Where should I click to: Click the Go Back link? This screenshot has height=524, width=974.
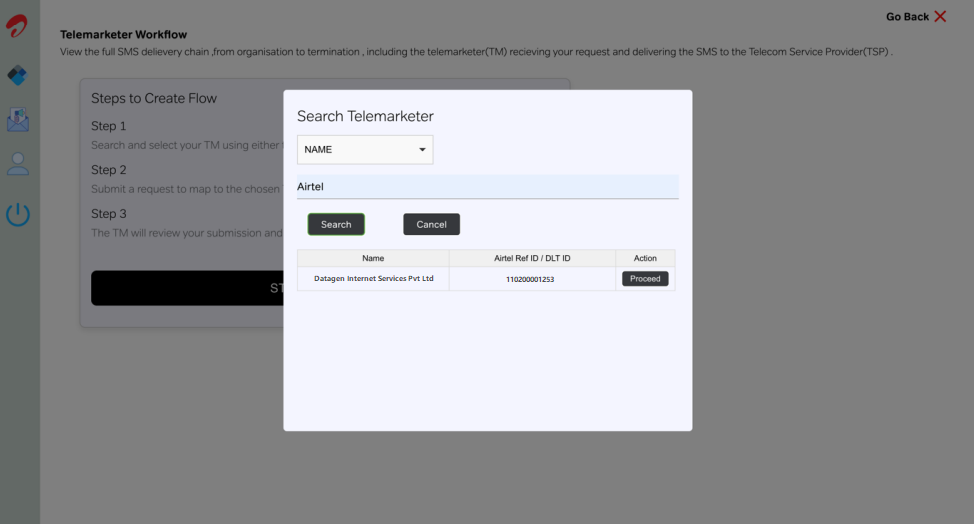point(907,17)
